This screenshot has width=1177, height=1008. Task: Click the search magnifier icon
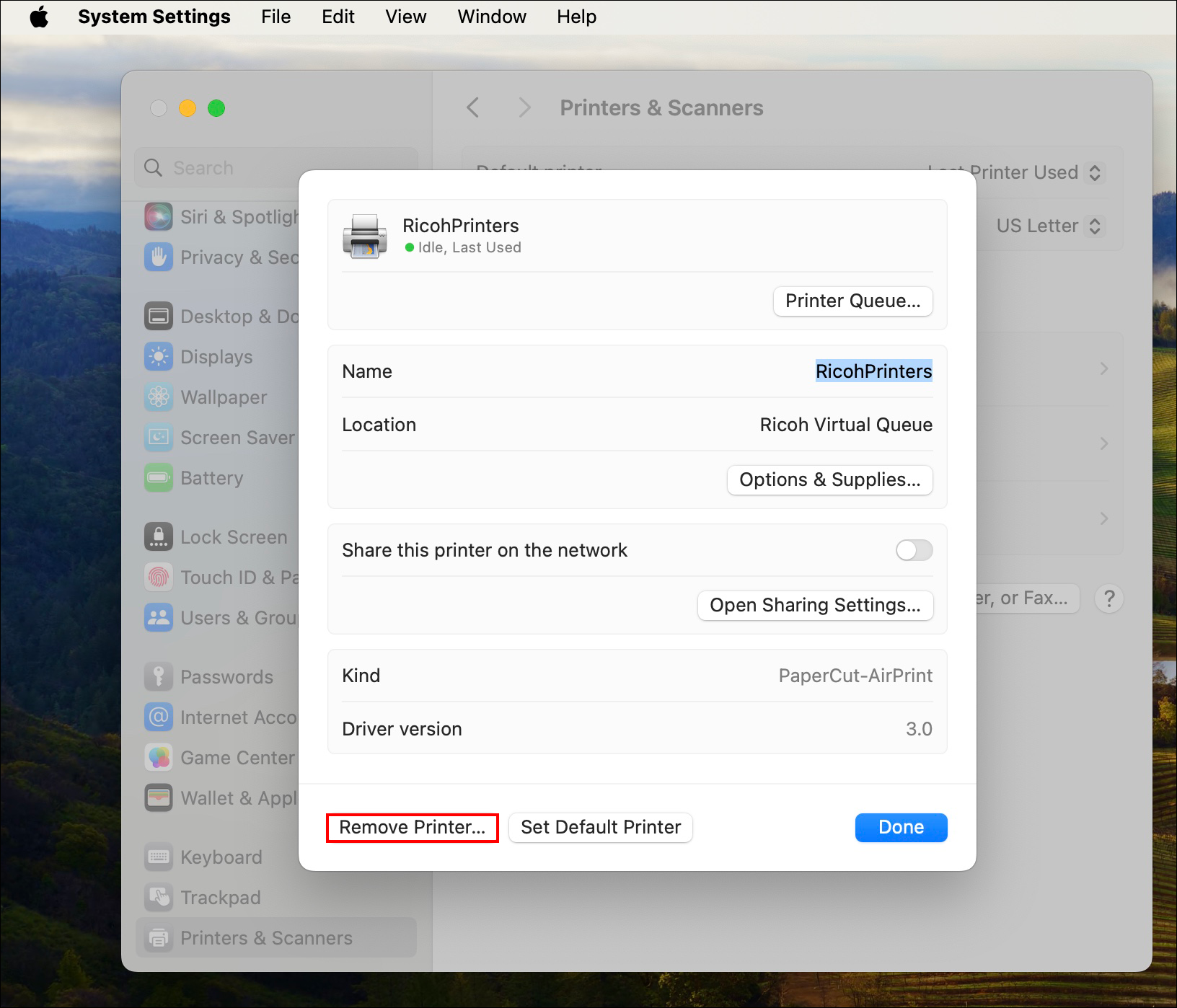(153, 168)
